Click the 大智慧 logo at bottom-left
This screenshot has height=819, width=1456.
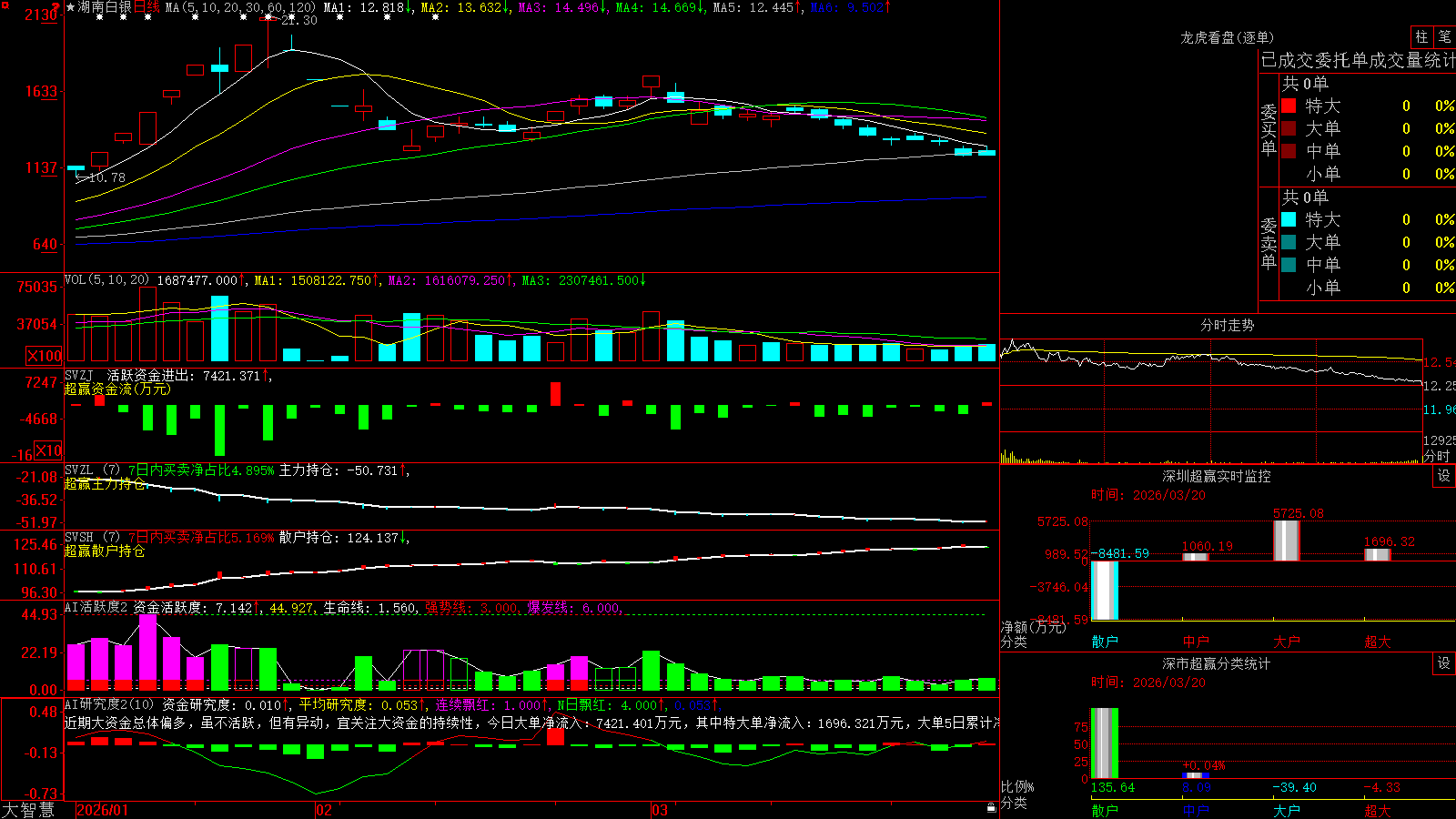point(28,810)
